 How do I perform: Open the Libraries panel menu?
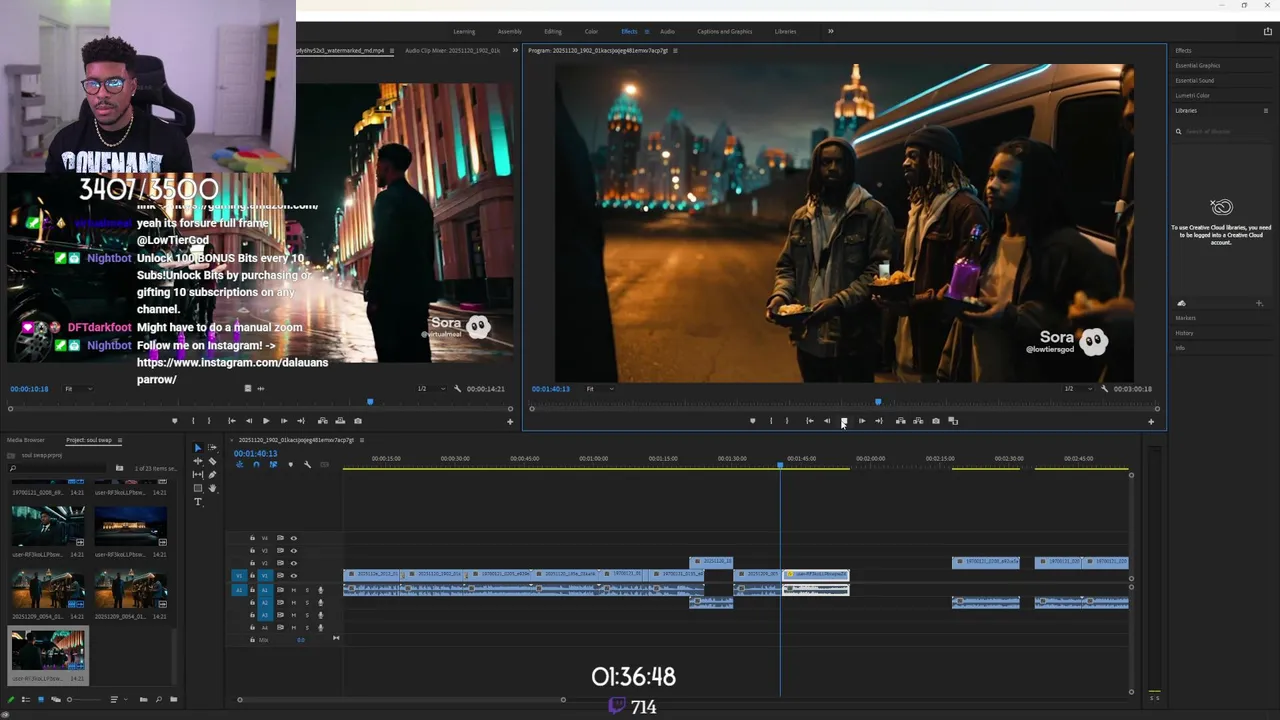point(1266,111)
